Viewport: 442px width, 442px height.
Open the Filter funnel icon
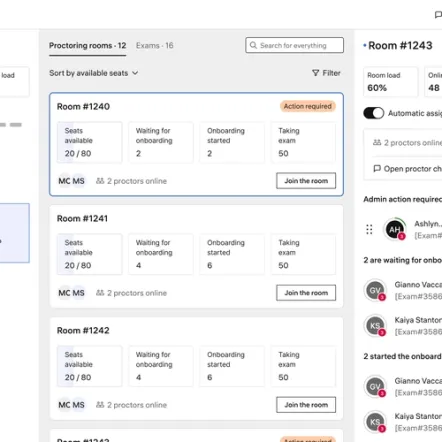pos(315,73)
